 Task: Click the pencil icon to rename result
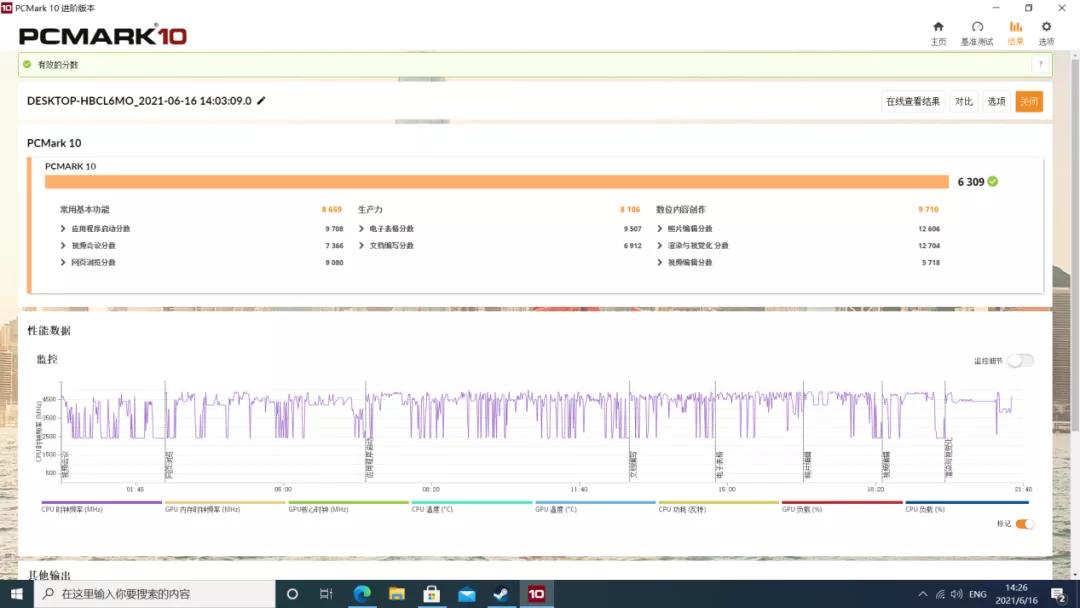262,101
